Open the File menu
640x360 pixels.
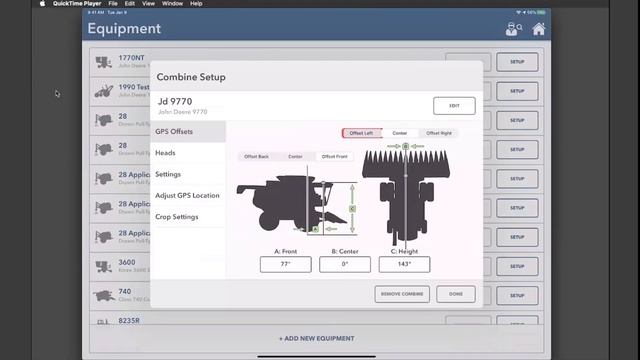113,4
